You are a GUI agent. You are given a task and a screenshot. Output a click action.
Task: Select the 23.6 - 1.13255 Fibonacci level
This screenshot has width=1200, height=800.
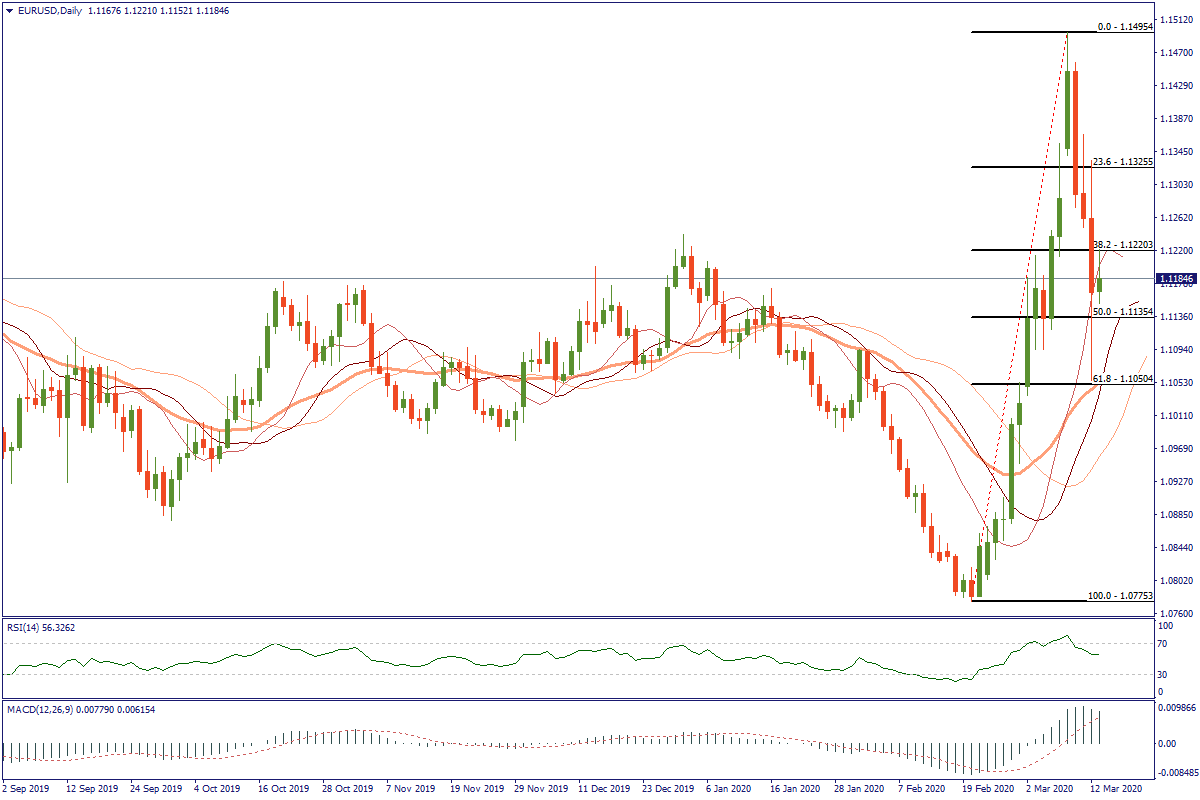click(x=1122, y=161)
